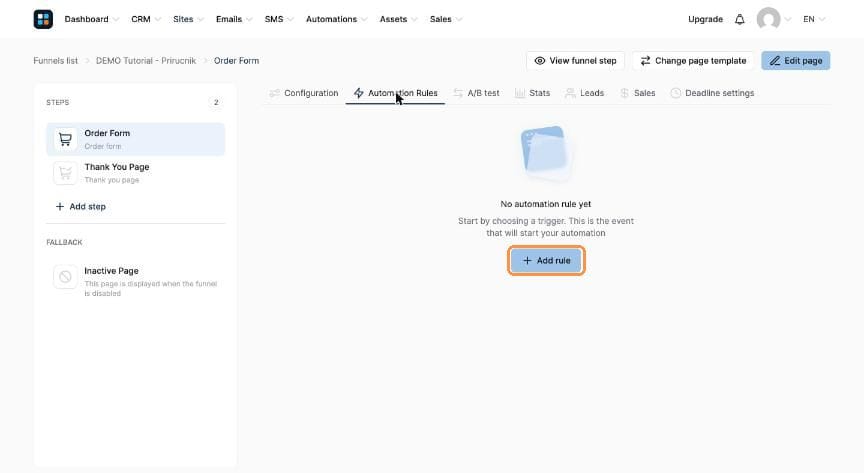This screenshot has width=864, height=473.
Task: Expand the SMS dropdown
Action: click(278, 19)
